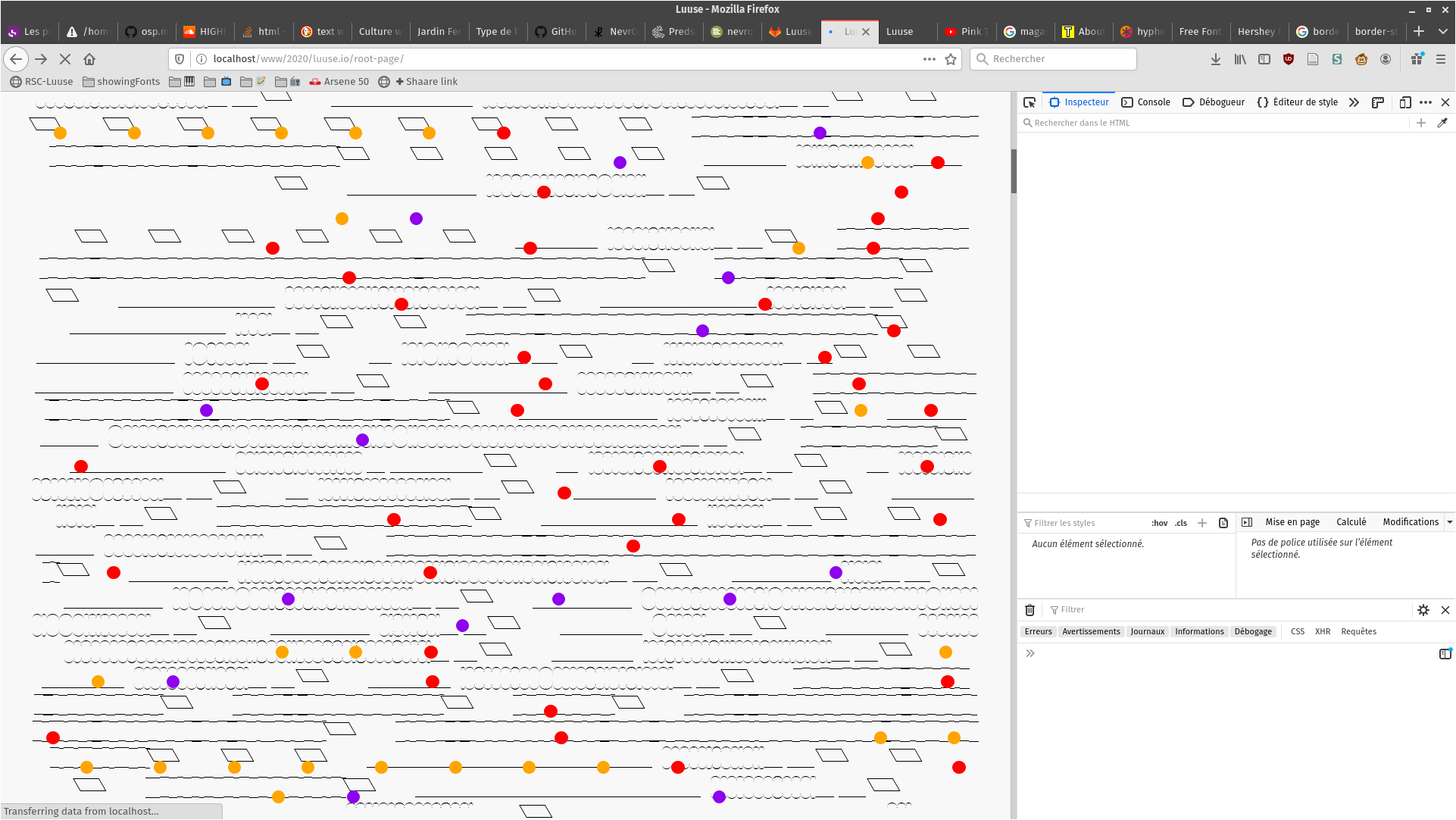
Task: Expand the hidden devtools tabs chevron
Action: pyautogui.click(x=1354, y=102)
